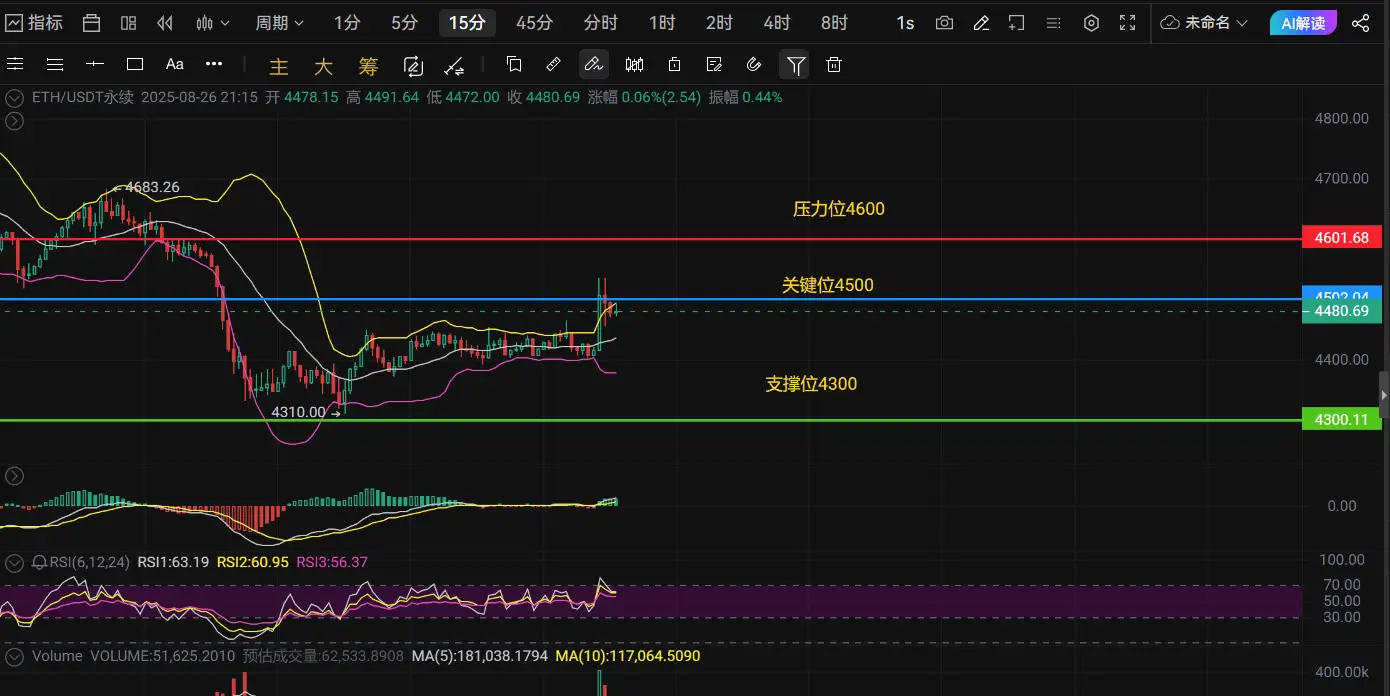Click the note edit icon
This screenshot has width=1390, height=696.
[x=714, y=65]
